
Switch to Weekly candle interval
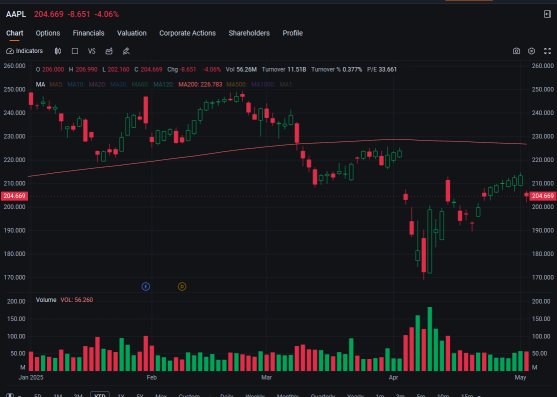[x=255, y=395]
